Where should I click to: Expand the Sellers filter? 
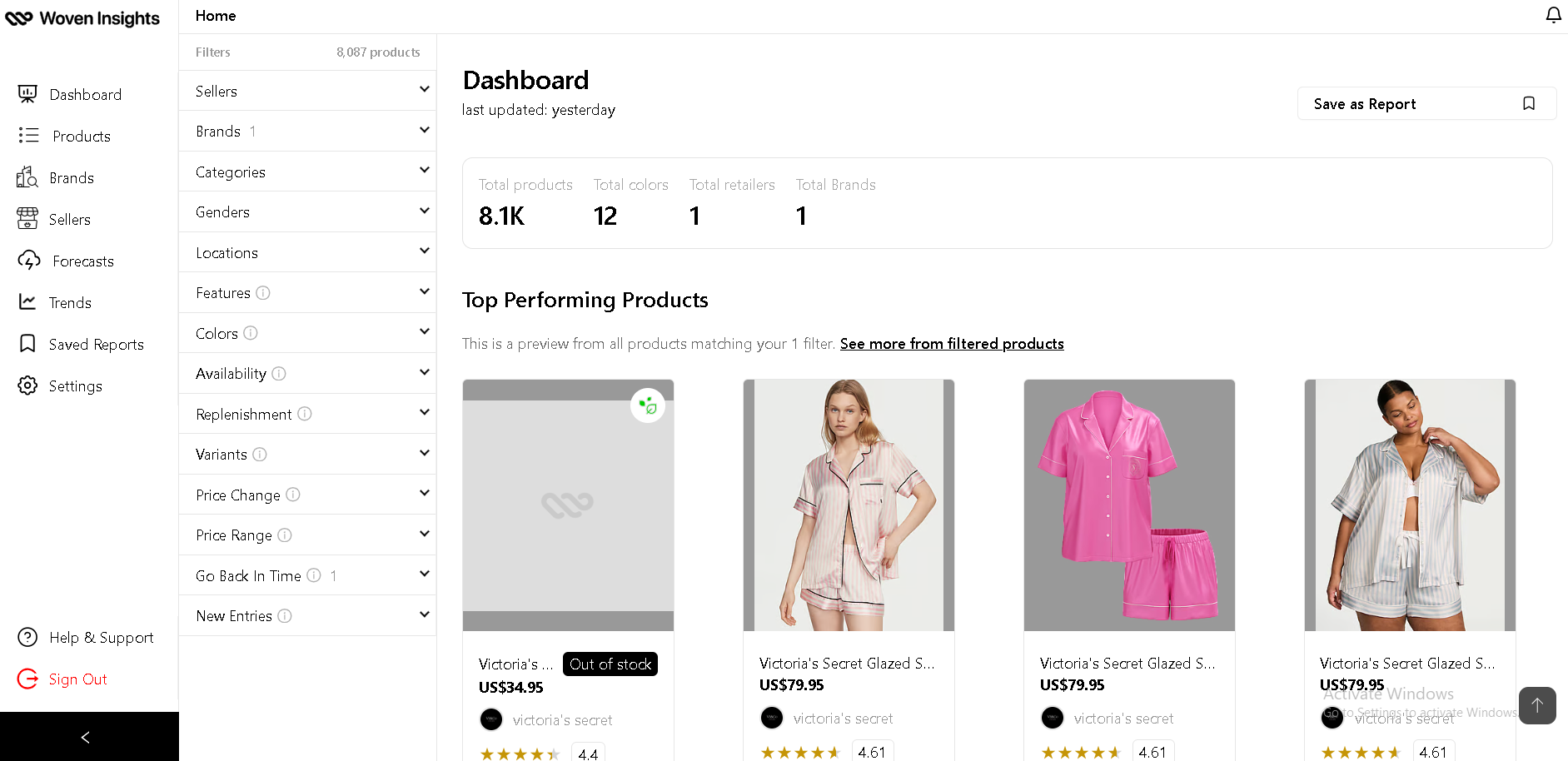[x=307, y=91]
